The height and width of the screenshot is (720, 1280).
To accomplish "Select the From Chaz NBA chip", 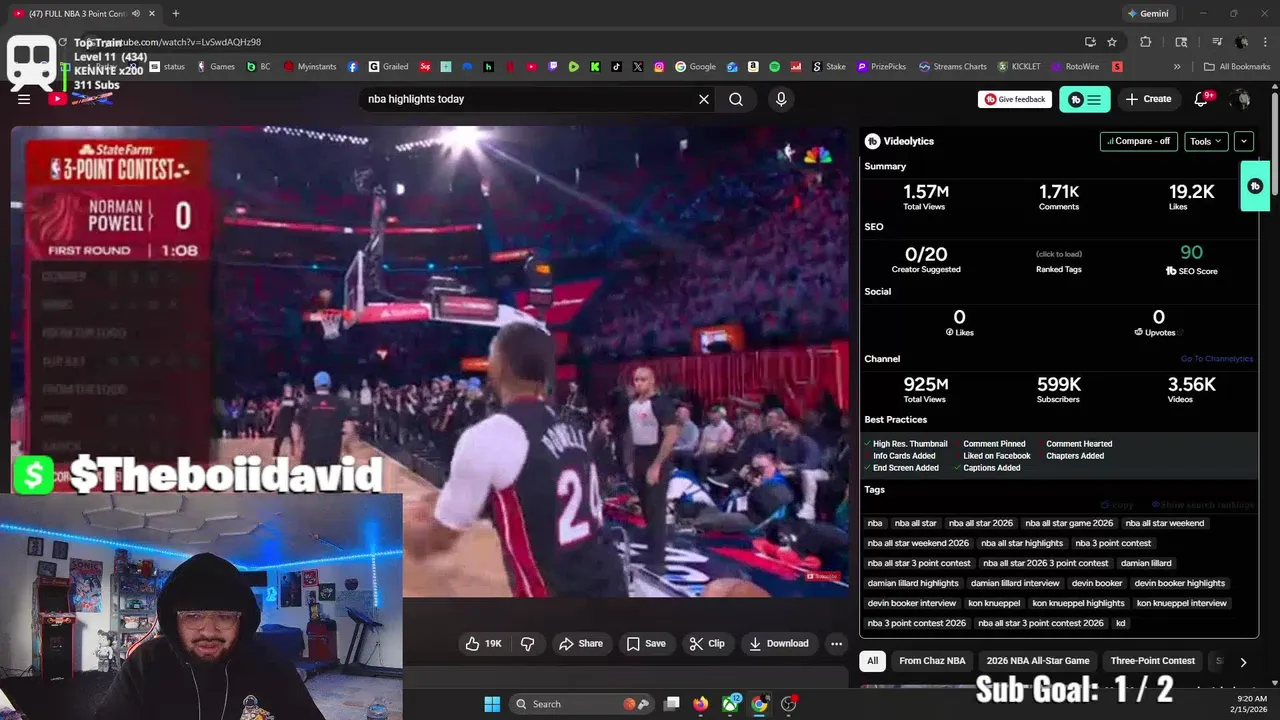I will coord(932,661).
